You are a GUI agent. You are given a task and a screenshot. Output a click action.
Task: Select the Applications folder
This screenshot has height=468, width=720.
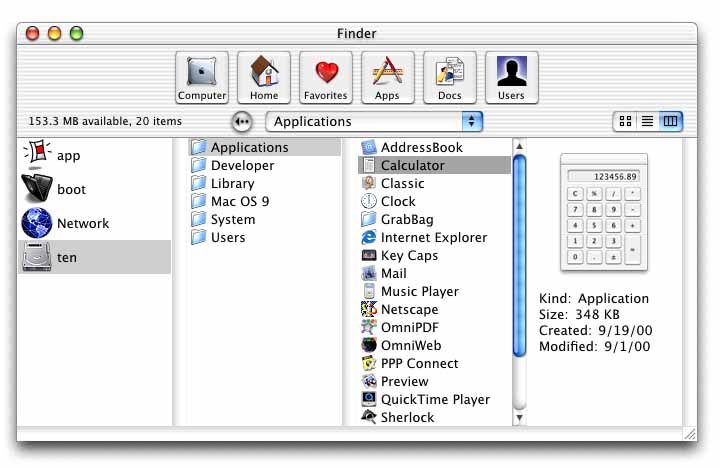tap(265, 147)
